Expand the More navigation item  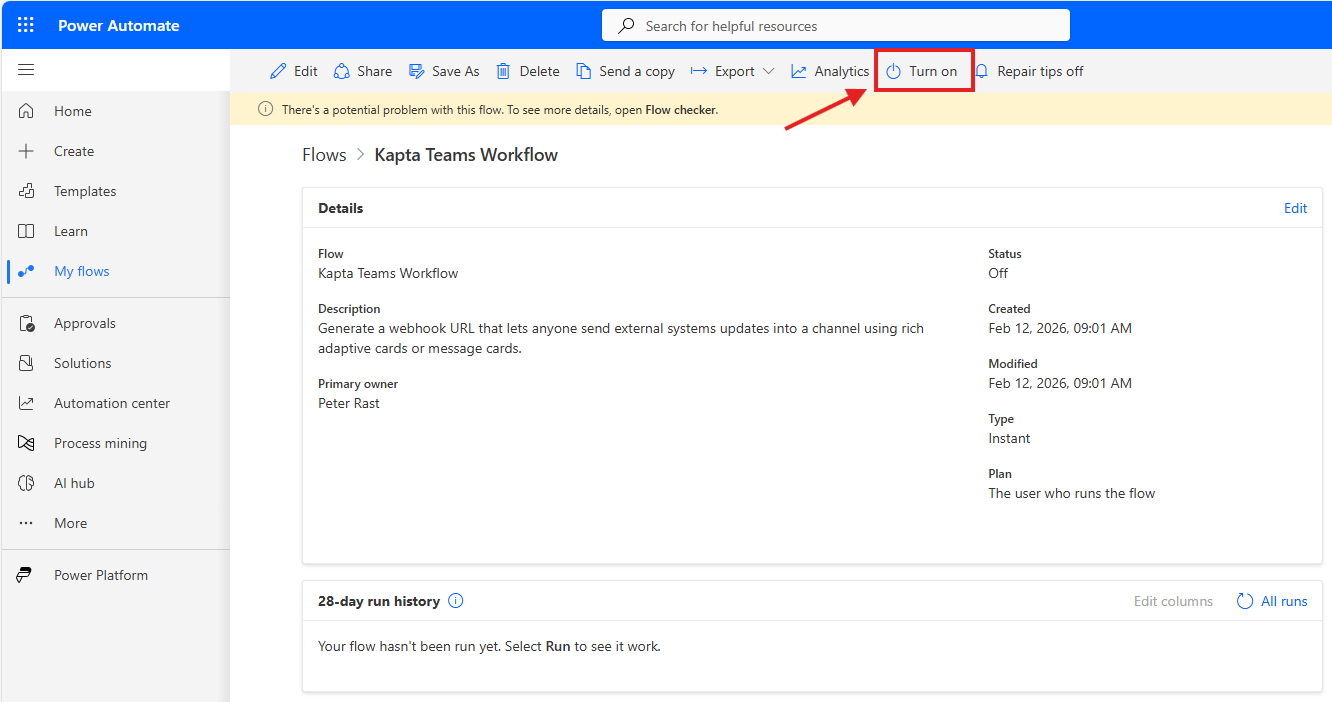(70, 523)
